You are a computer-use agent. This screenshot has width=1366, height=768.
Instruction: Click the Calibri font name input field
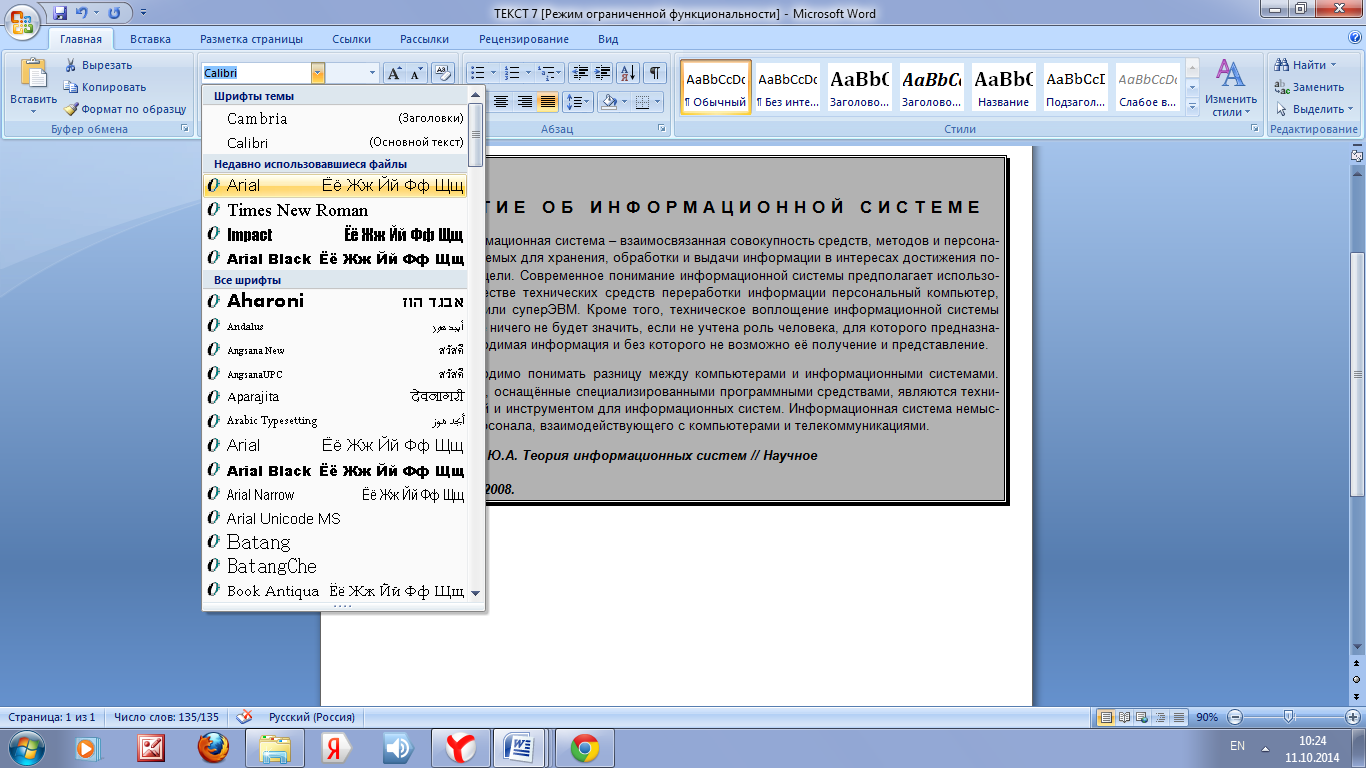point(256,73)
